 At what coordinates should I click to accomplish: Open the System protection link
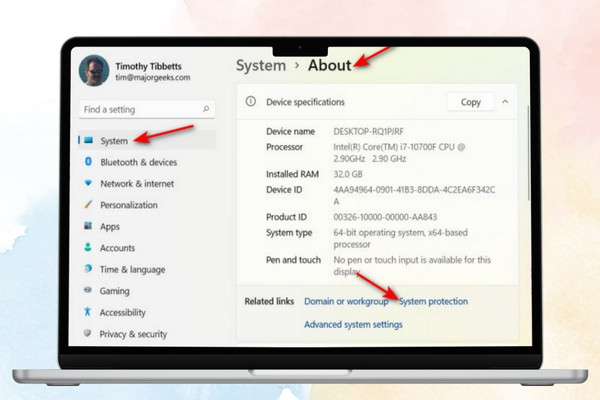pyautogui.click(x=433, y=301)
